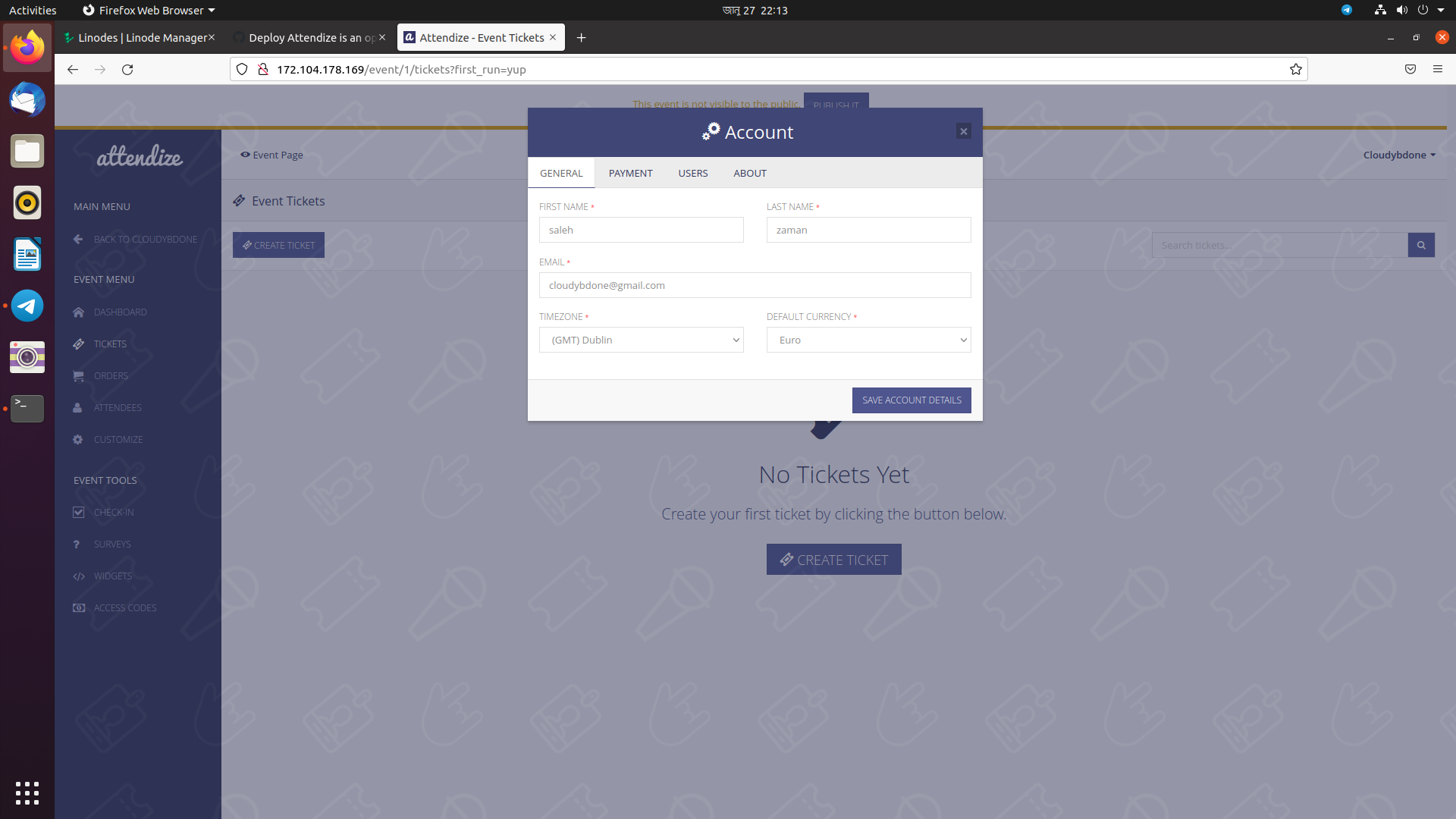1456x819 pixels.
Task: Click the Event Page link
Action: [271, 155]
